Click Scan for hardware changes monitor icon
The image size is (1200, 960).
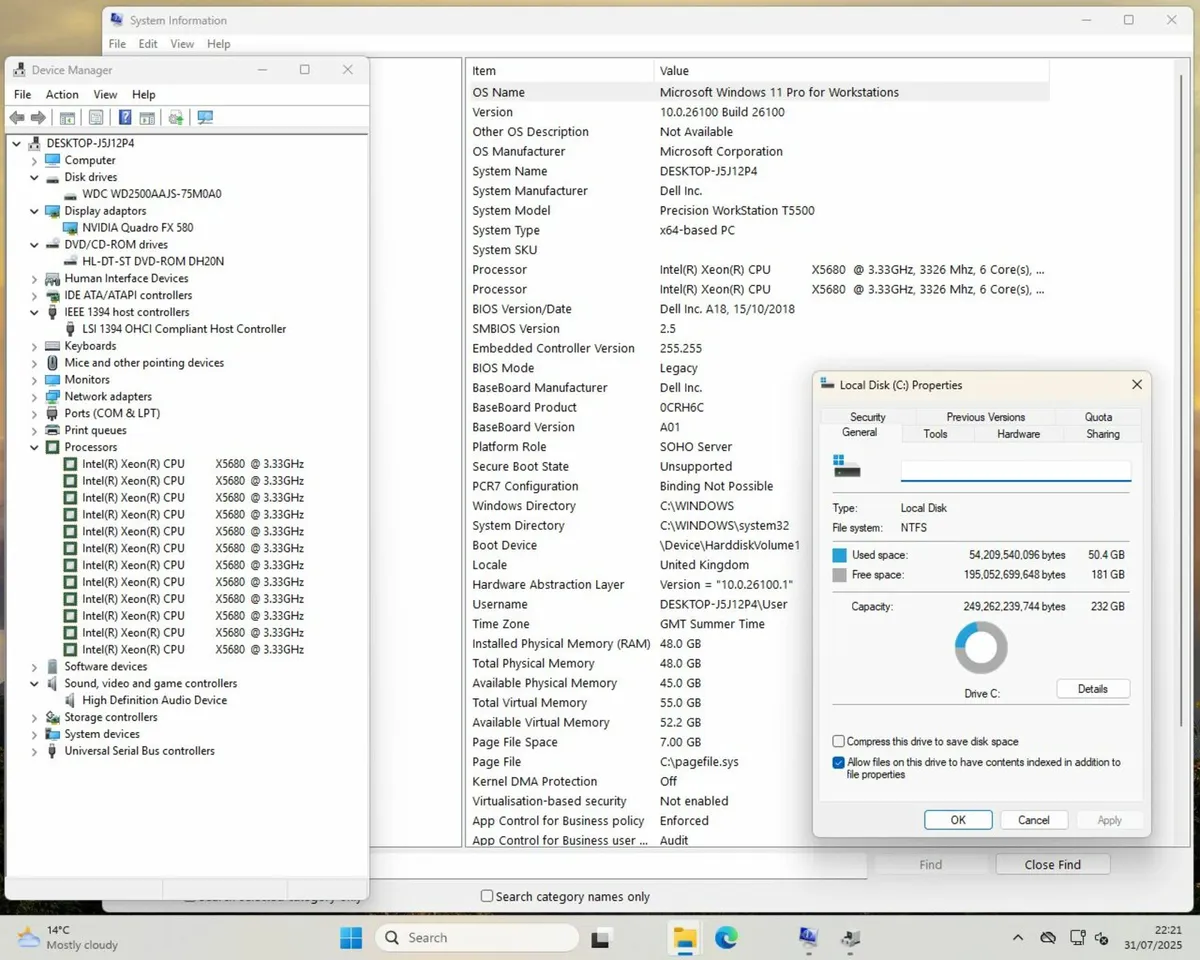[205, 117]
